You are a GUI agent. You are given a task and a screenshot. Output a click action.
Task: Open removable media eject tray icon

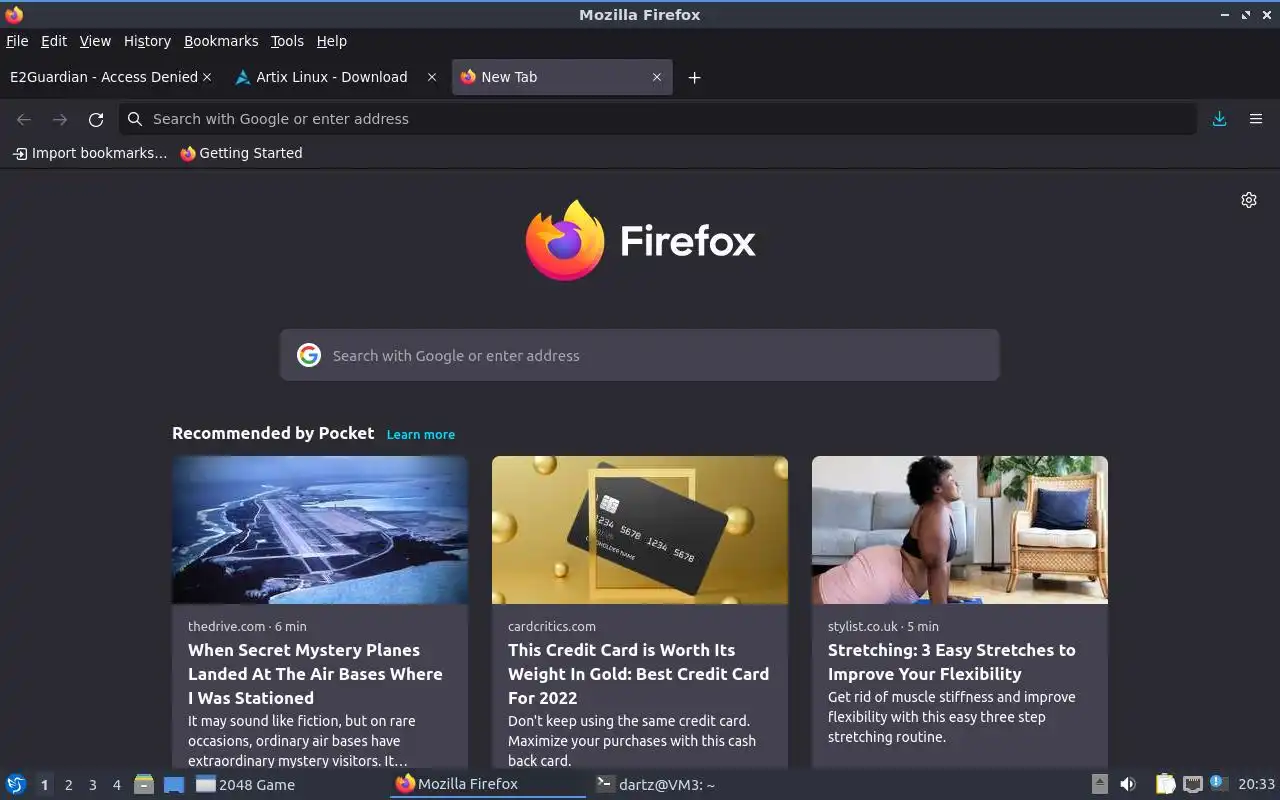click(1099, 784)
